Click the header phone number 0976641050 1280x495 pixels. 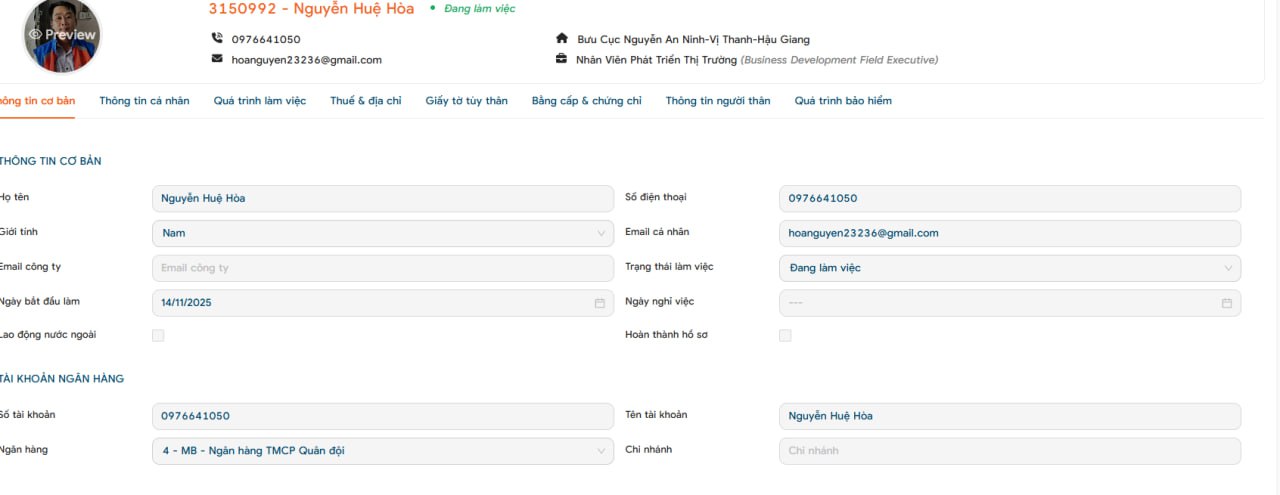[x=266, y=39]
